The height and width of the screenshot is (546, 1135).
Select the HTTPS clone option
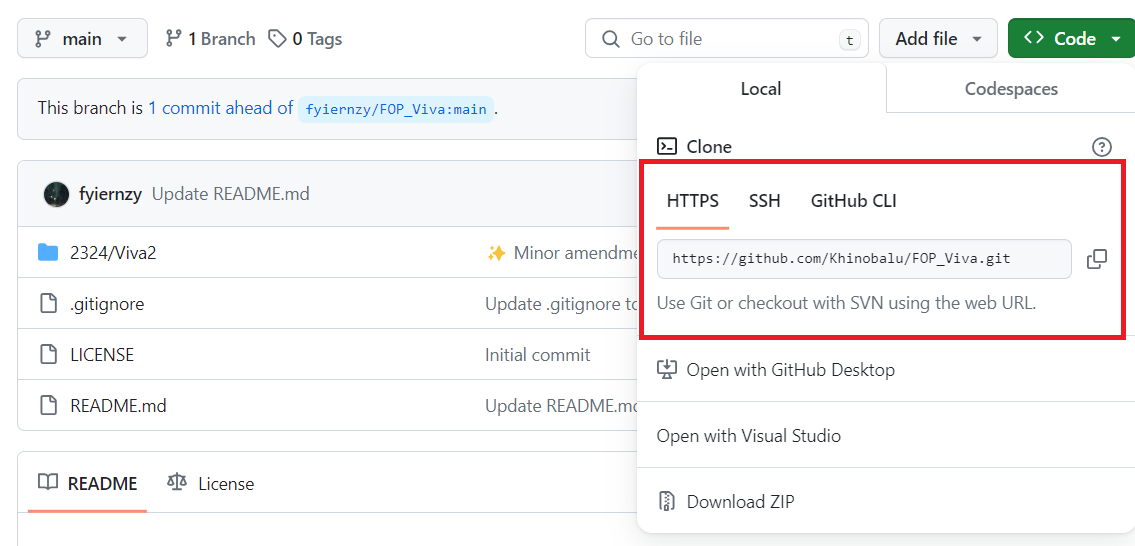coord(693,201)
